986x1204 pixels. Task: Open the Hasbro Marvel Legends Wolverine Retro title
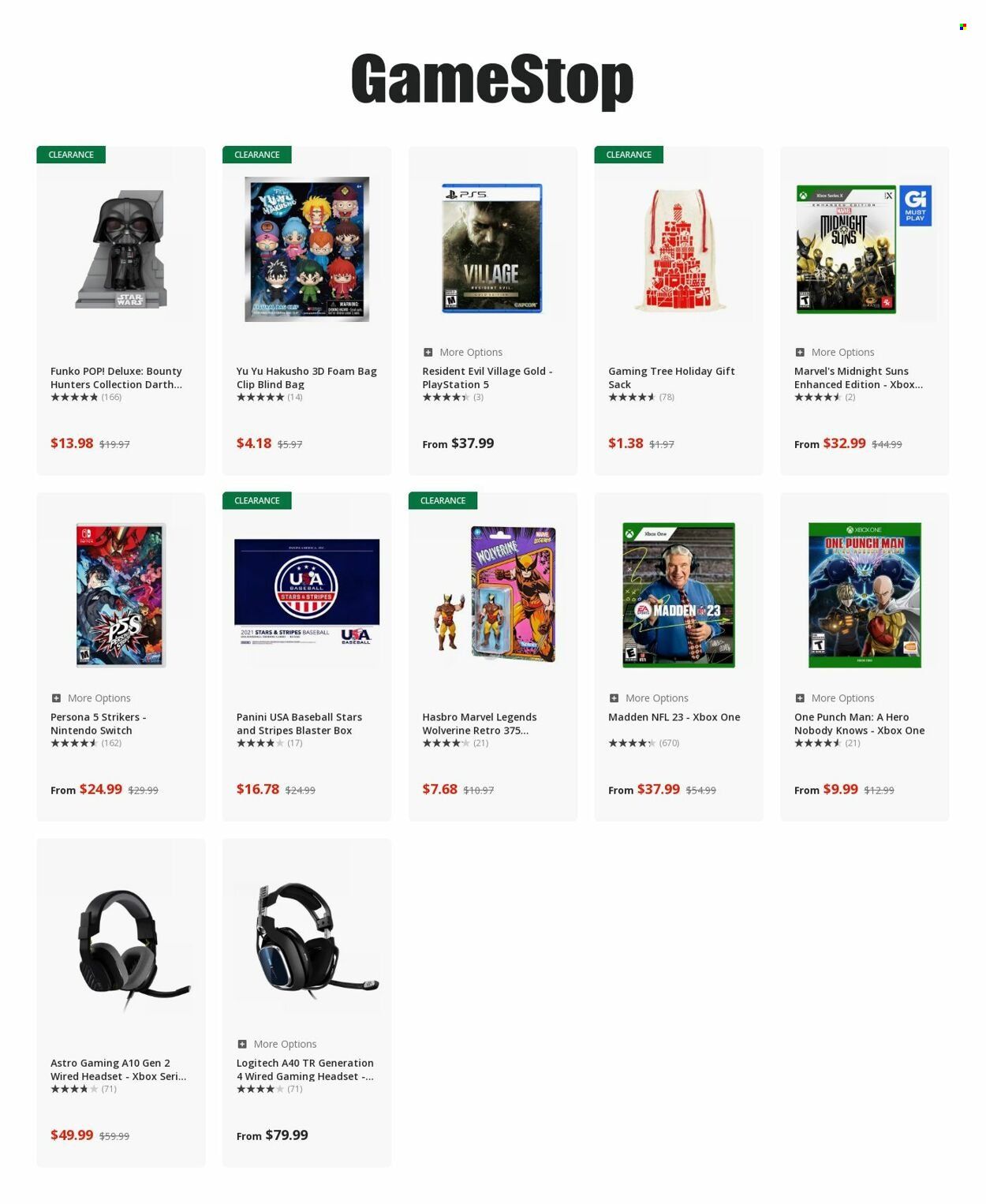tap(480, 724)
